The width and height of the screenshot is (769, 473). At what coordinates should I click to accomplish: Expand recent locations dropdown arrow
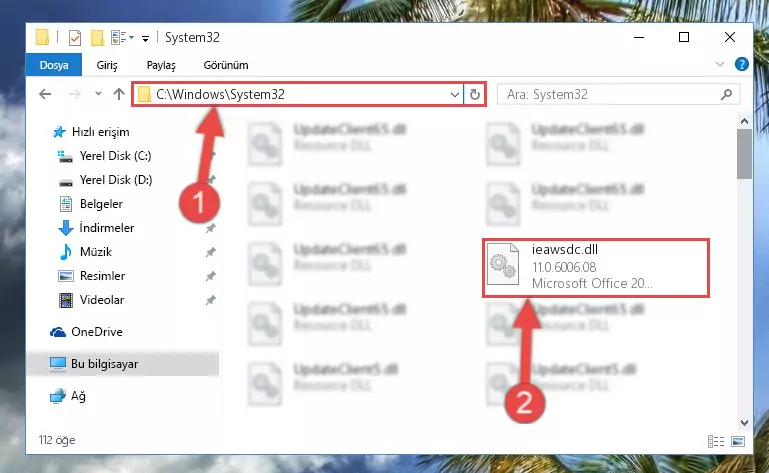click(98, 94)
